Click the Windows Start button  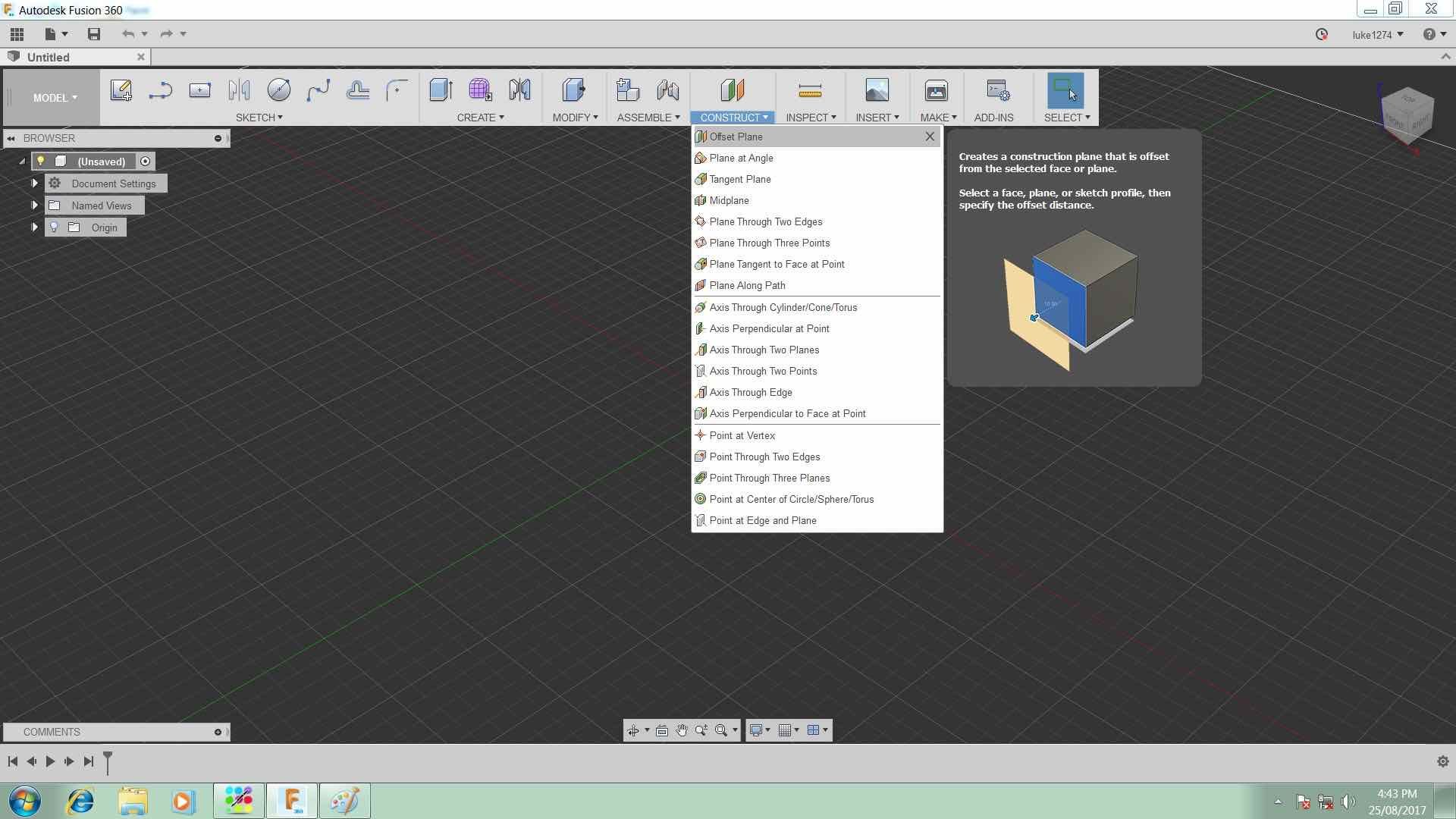tap(24, 801)
